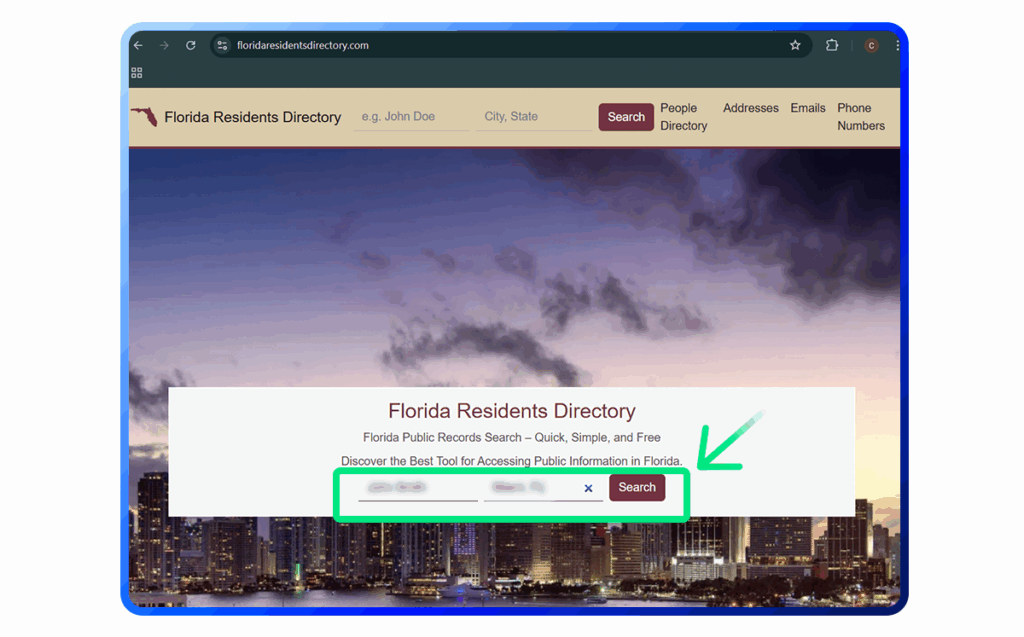Image resolution: width=1024 pixels, height=637 pixels.
Task: Click the header 'e.g. John Doe' name field
Action: [x=410, y=117]
